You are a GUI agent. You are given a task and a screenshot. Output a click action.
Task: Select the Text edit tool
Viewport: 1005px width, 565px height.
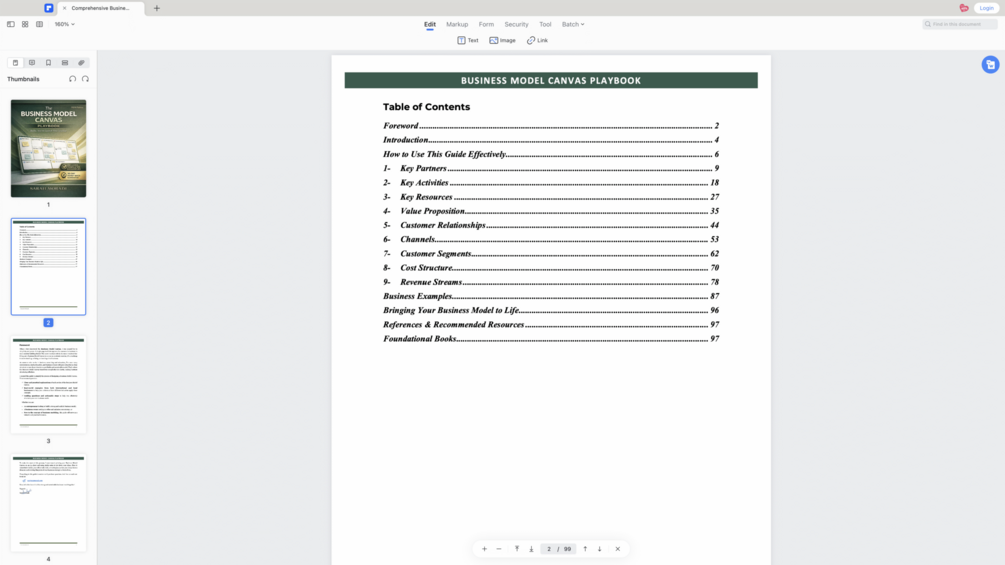[x=468, y=40]
